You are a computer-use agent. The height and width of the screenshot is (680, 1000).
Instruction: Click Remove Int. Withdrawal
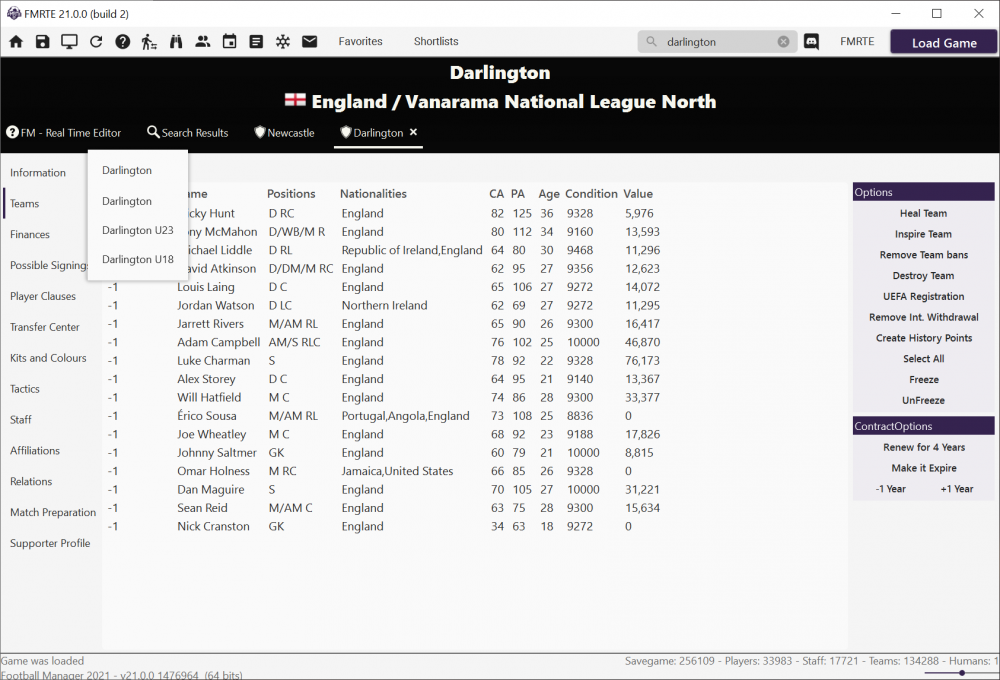coord(923,318)
